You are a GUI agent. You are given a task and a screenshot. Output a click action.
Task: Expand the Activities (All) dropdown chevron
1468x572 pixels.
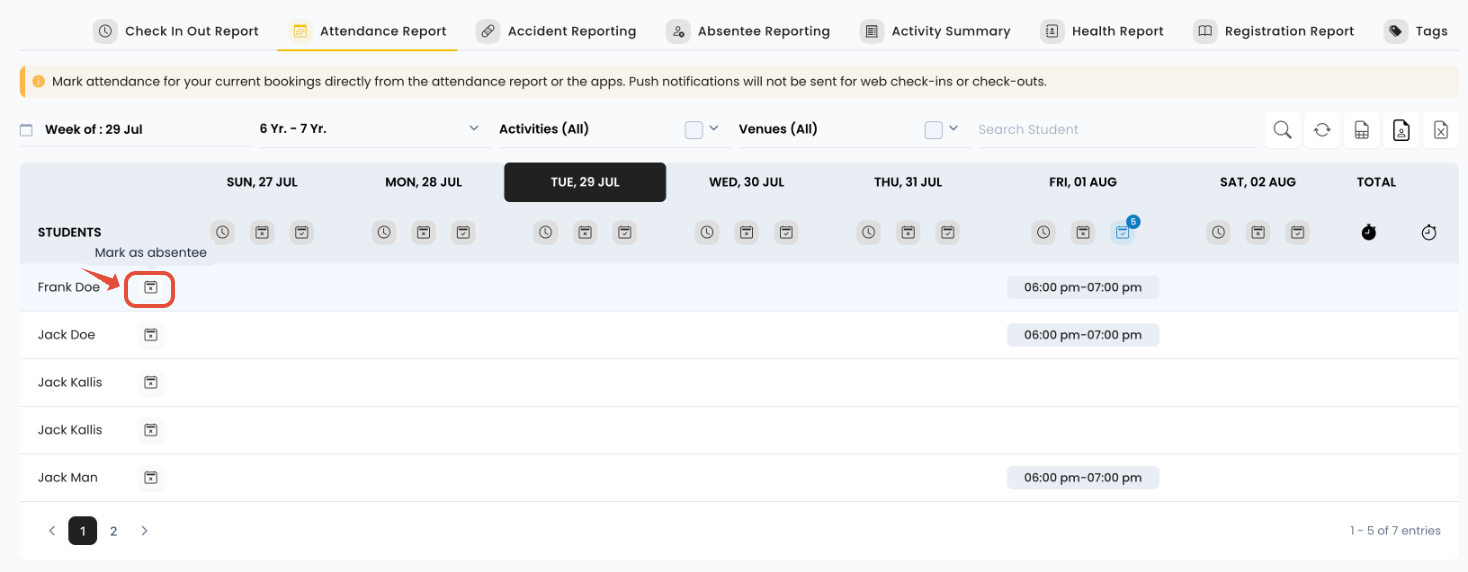(714, 129)
